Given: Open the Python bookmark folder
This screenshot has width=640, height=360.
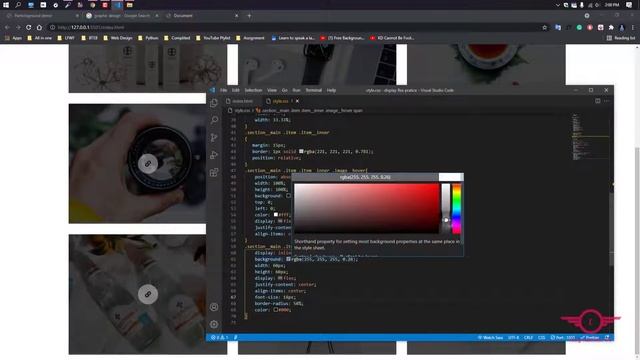Looking at the screenshot, I should tap(148, 38).
